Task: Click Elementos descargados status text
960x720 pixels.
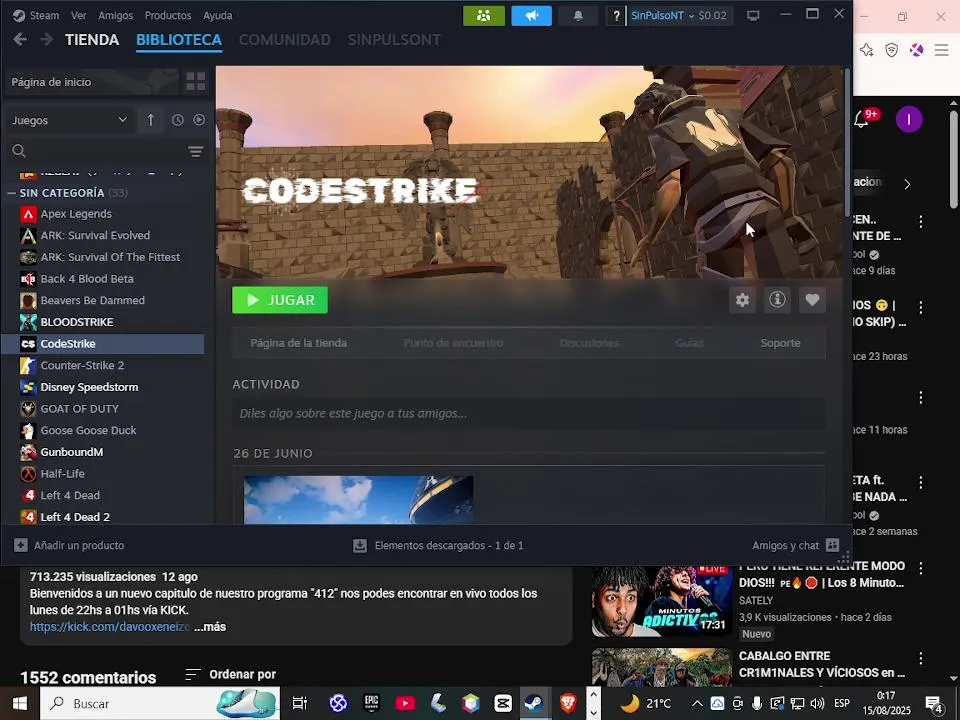Action: point(449,546)
